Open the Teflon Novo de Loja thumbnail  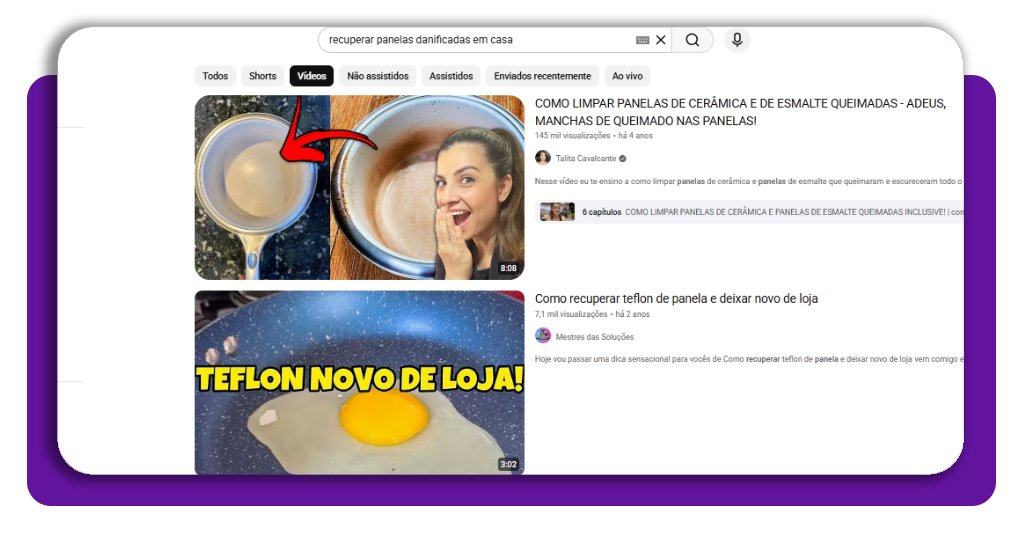point(359,382)
